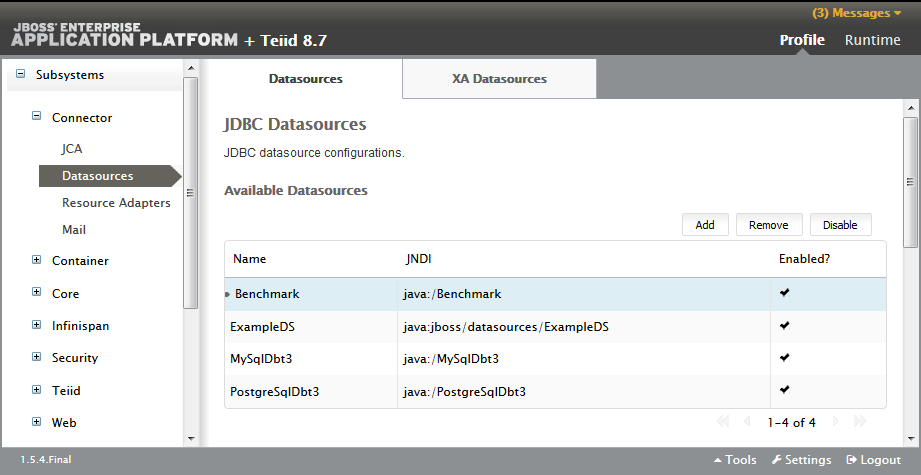Click the Tools up-arrow icon
Viewport: 921px width, 475px height.
point(718,460)
